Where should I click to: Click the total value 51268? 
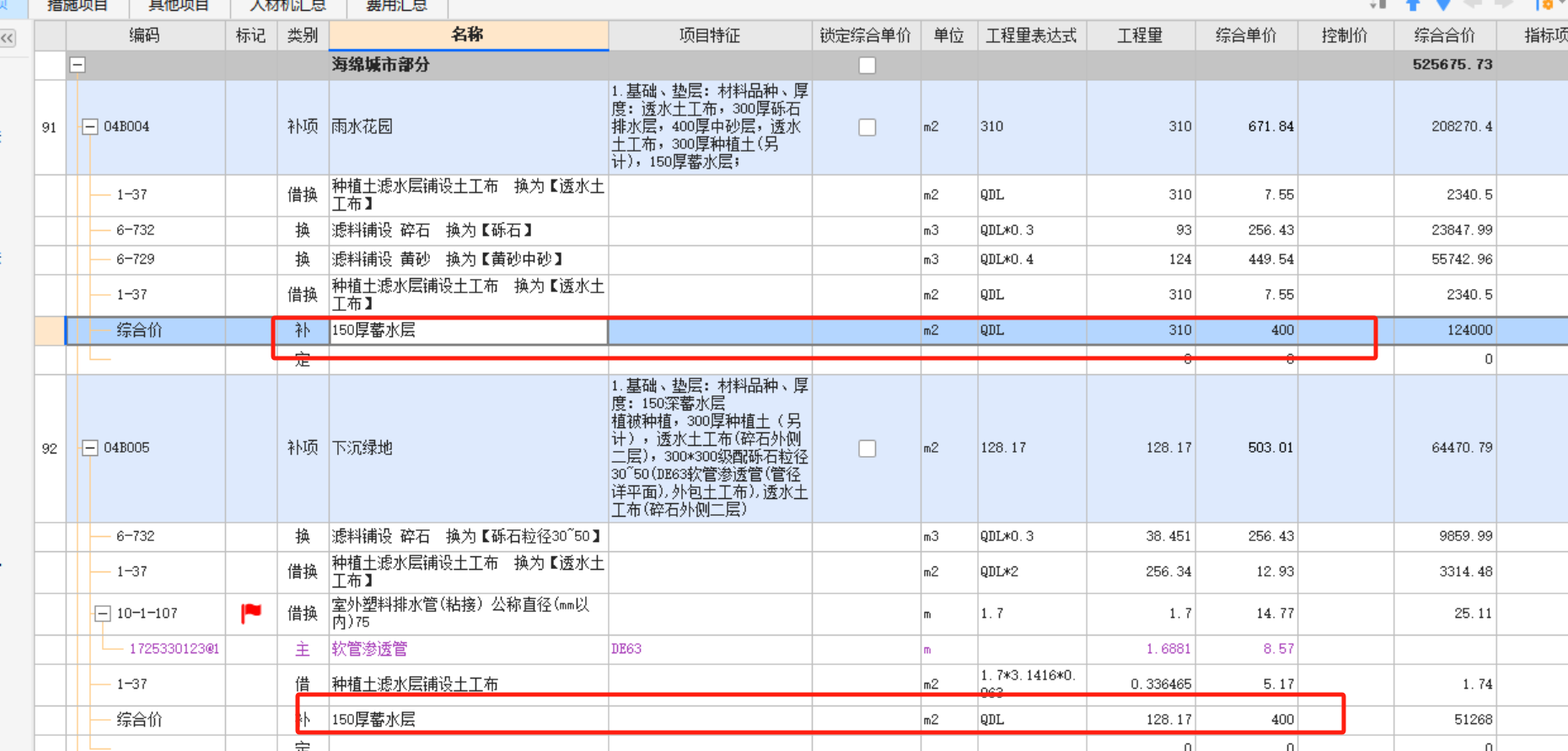[1473, 720]
